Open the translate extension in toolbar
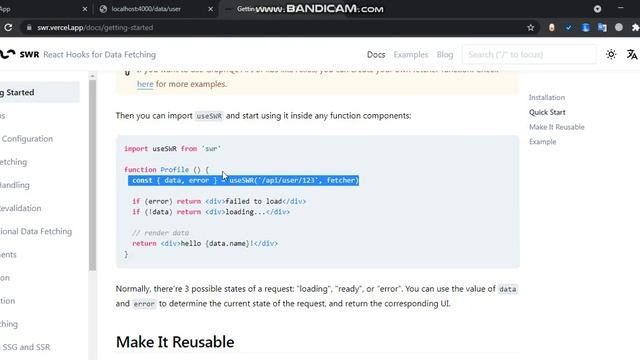Viewport: 640px width, 360px height. pos(602,28)
